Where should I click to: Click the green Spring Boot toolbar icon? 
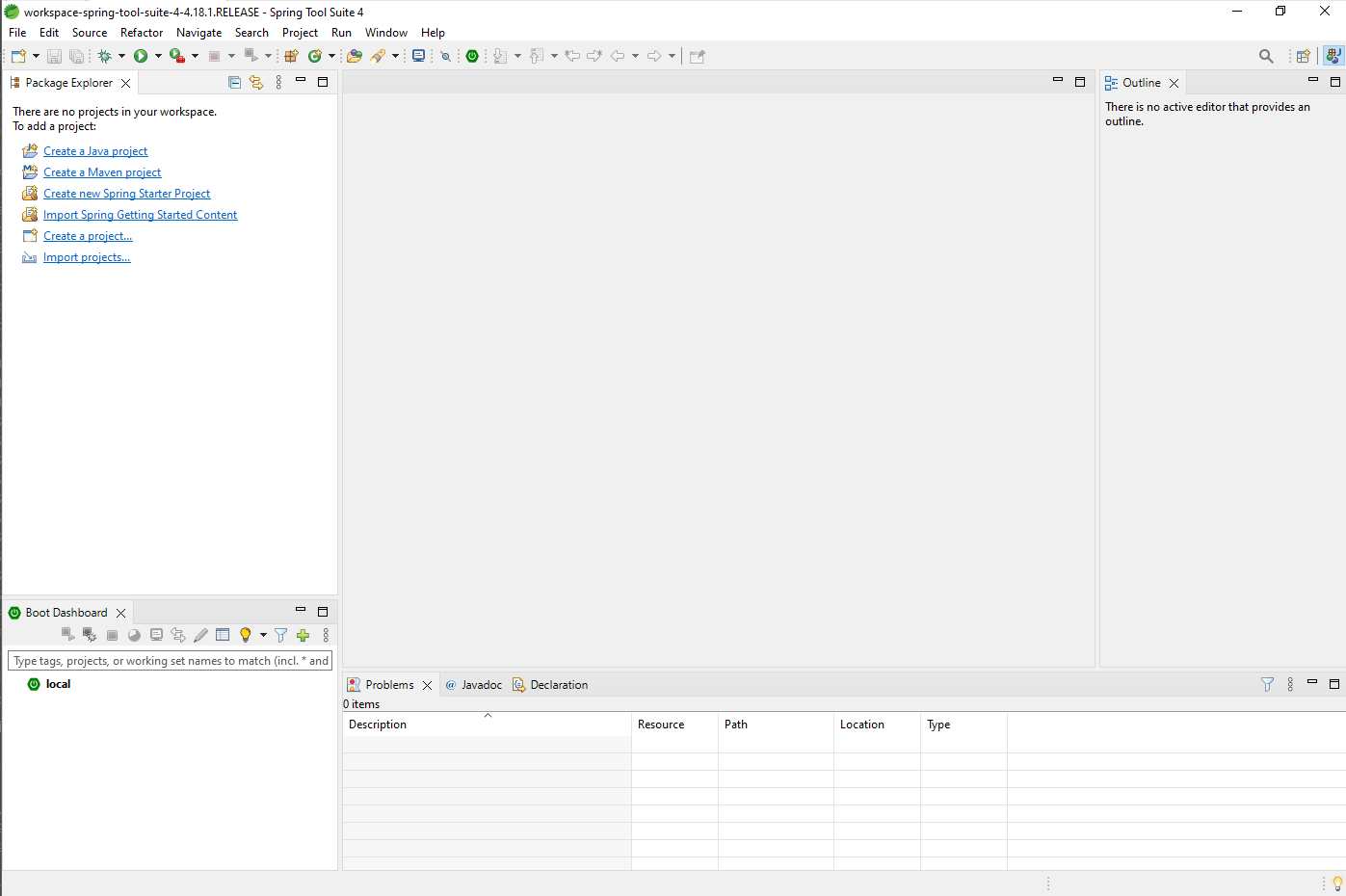(472, 56)
